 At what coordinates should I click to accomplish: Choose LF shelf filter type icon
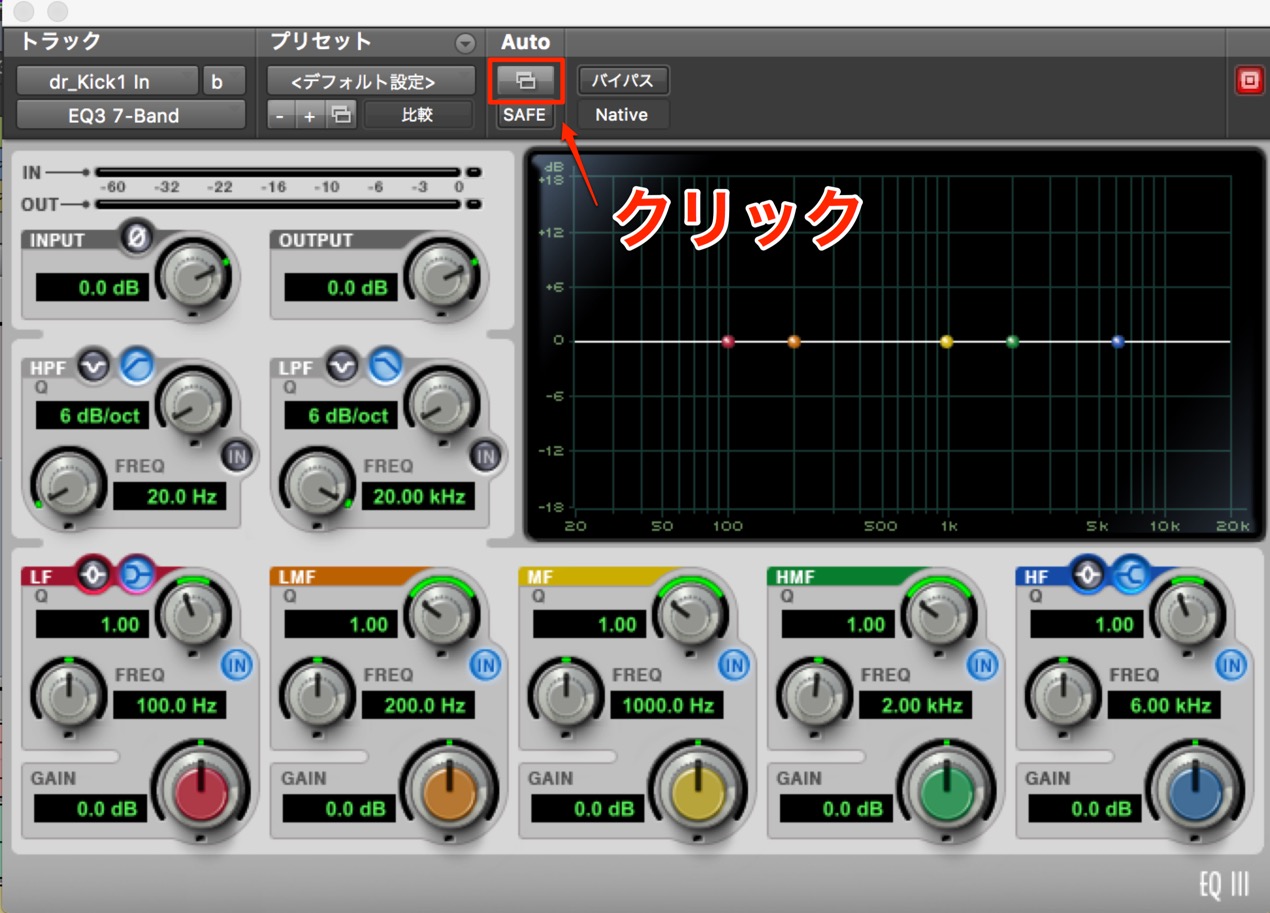[x=134, y=576]
